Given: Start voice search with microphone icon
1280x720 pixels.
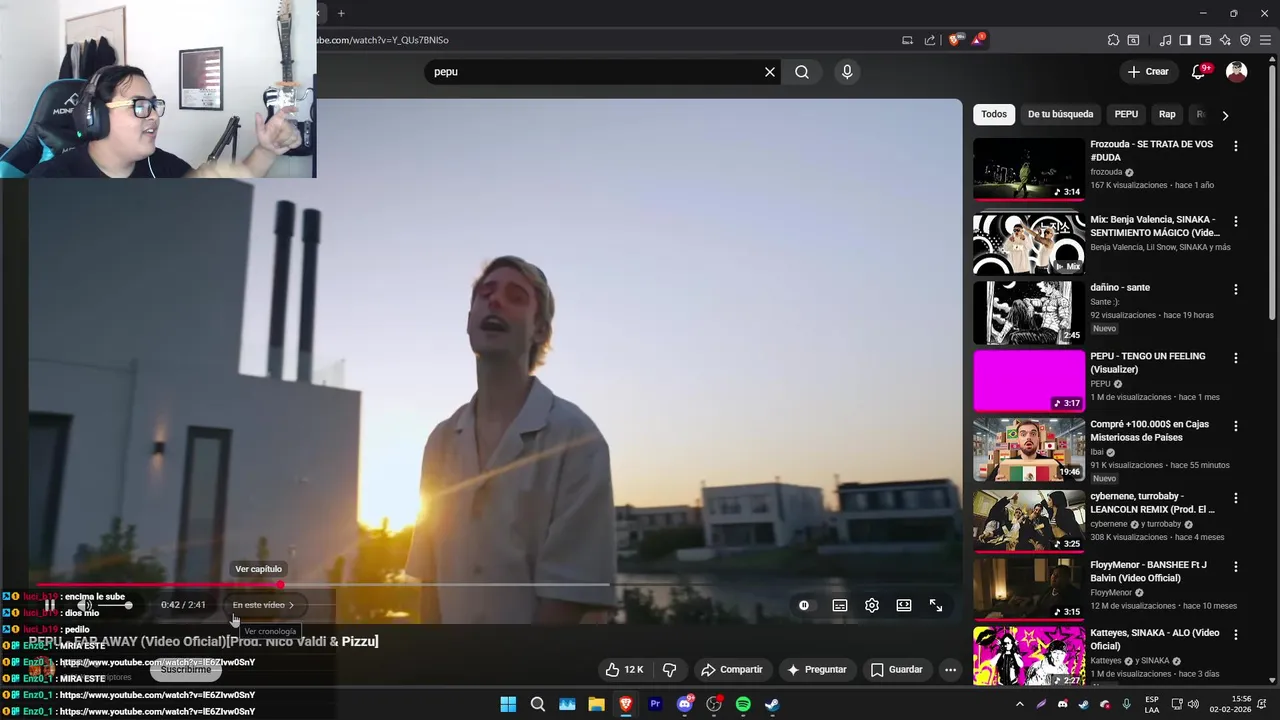Looking at the screenshot, I should (x=847, y=72).
